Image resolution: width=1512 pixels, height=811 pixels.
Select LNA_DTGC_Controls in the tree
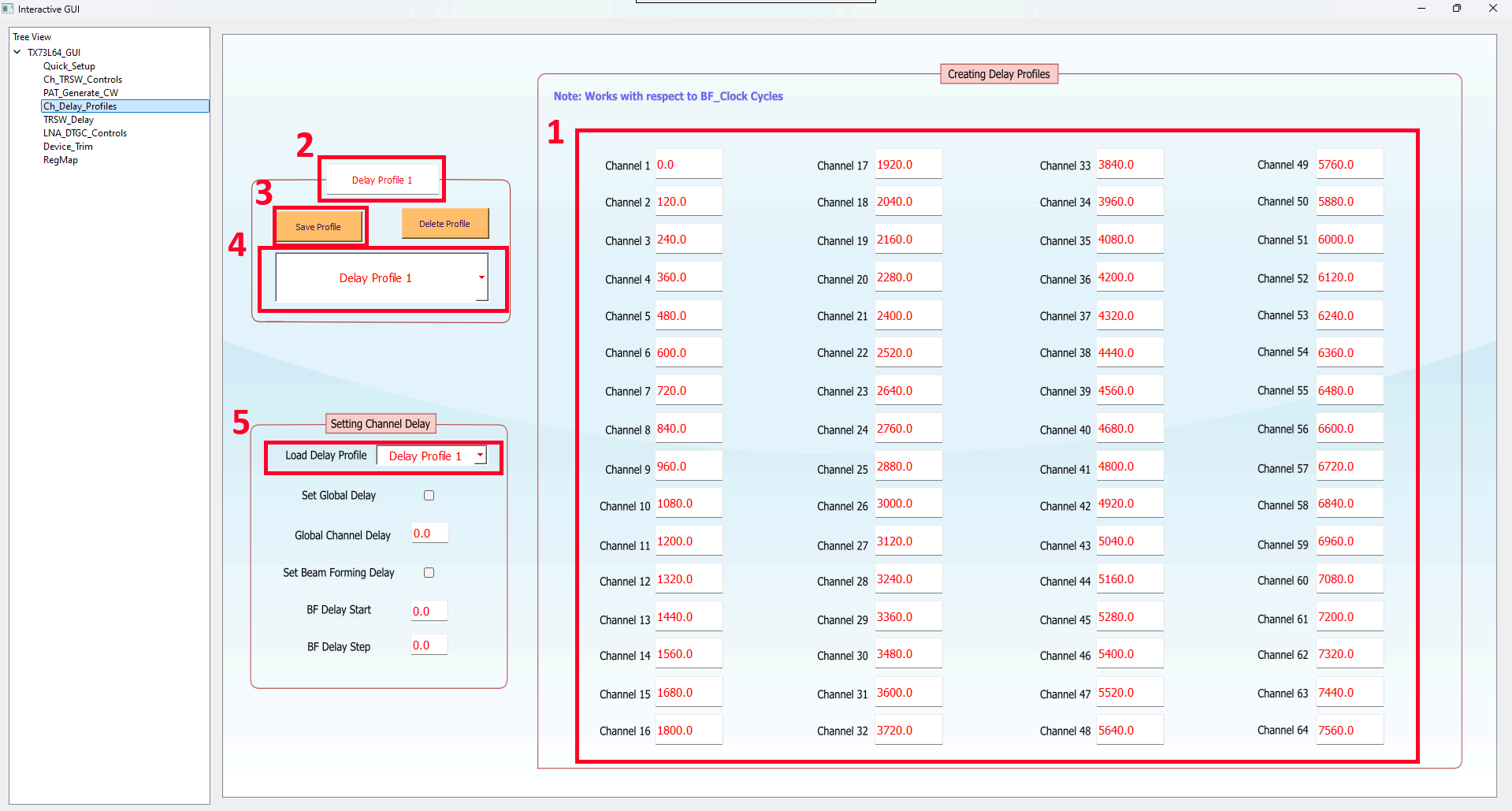(85, 133)
